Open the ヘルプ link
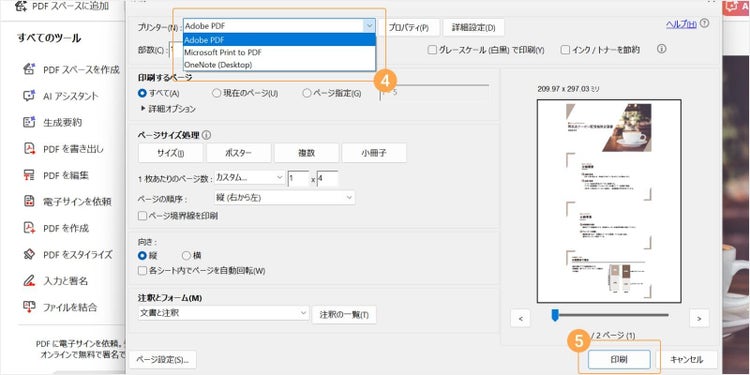Viewport: 750px width, 375px height. (x=681, y=24)
